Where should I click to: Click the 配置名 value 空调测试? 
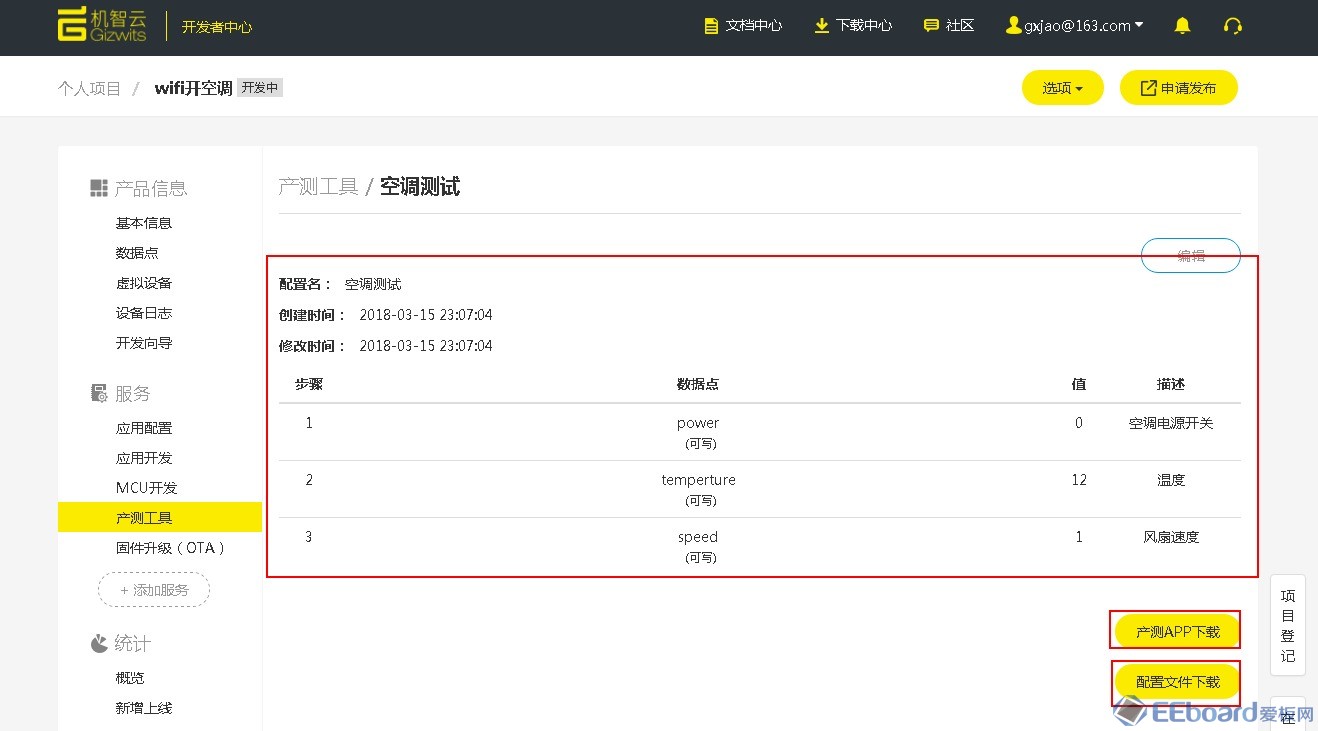(x=373, y=284)
